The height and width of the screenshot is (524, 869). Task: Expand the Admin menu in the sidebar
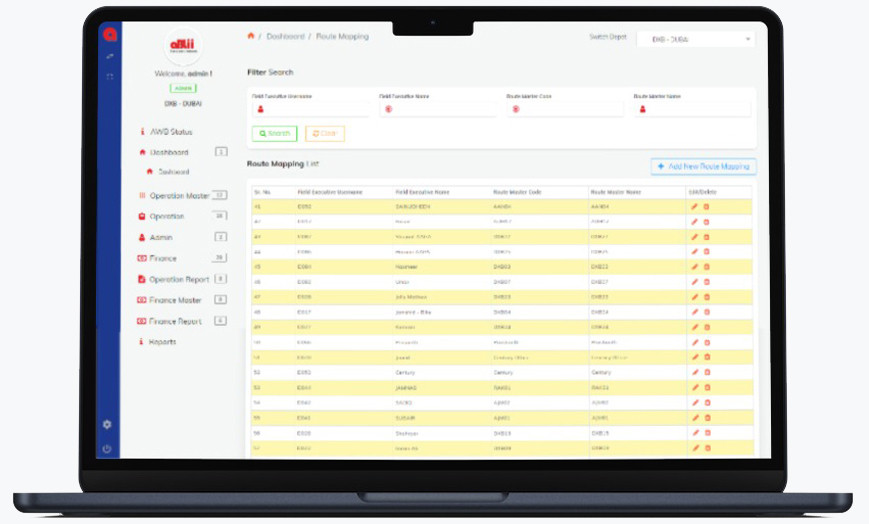(161, 237)
